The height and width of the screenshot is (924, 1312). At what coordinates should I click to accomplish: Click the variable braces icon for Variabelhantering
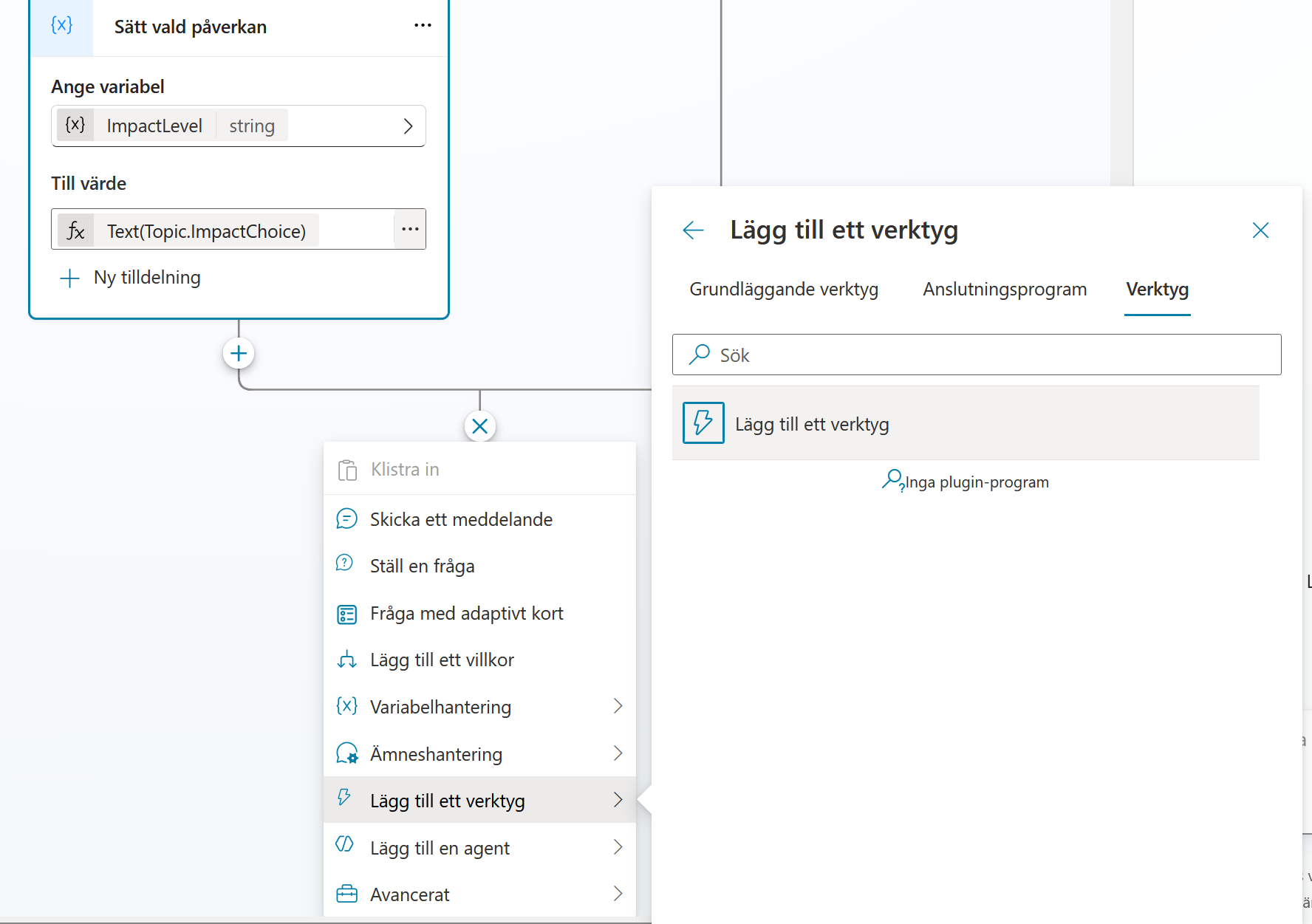click(346, 706)
